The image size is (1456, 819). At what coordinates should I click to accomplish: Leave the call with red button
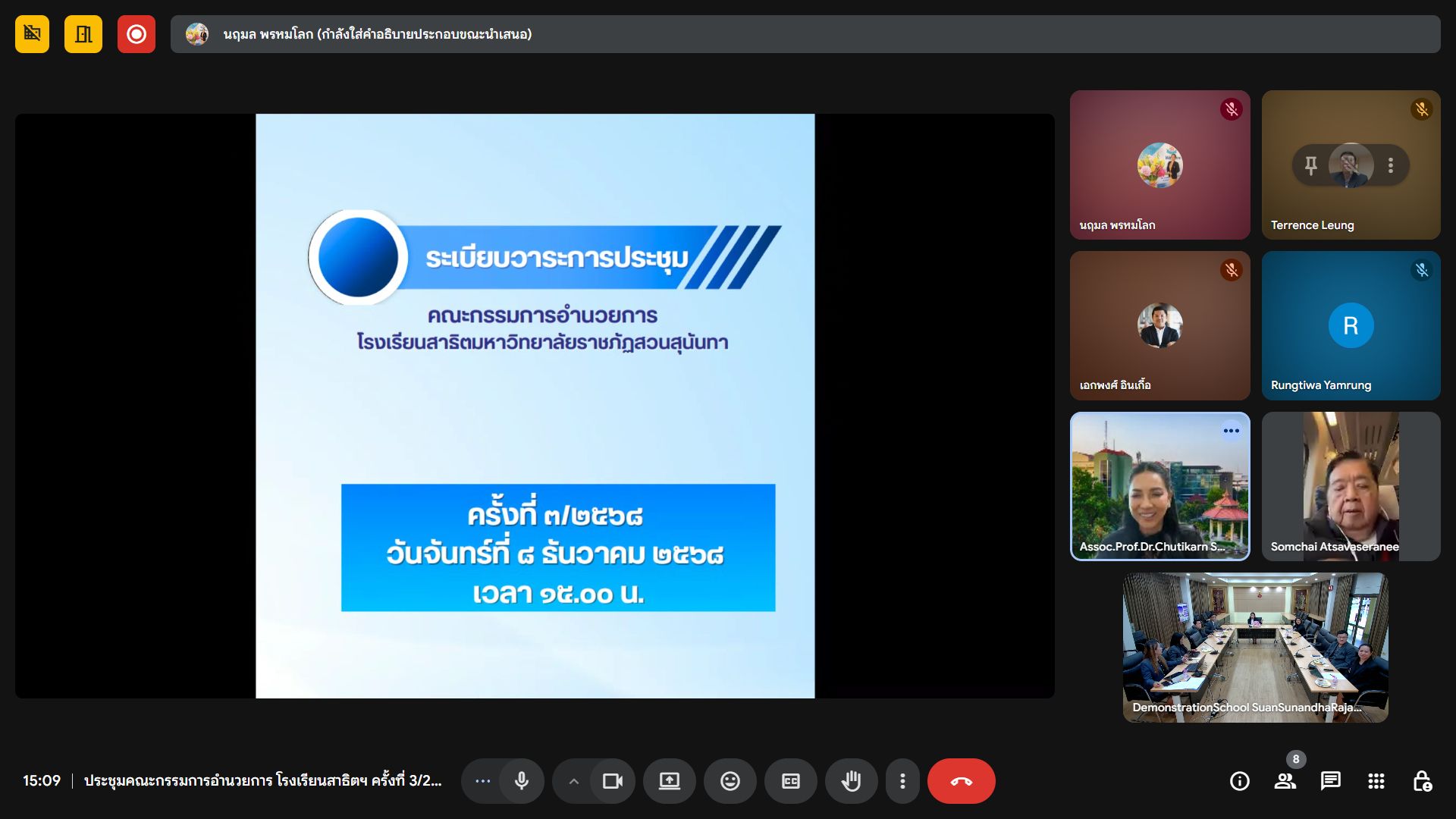961,781
